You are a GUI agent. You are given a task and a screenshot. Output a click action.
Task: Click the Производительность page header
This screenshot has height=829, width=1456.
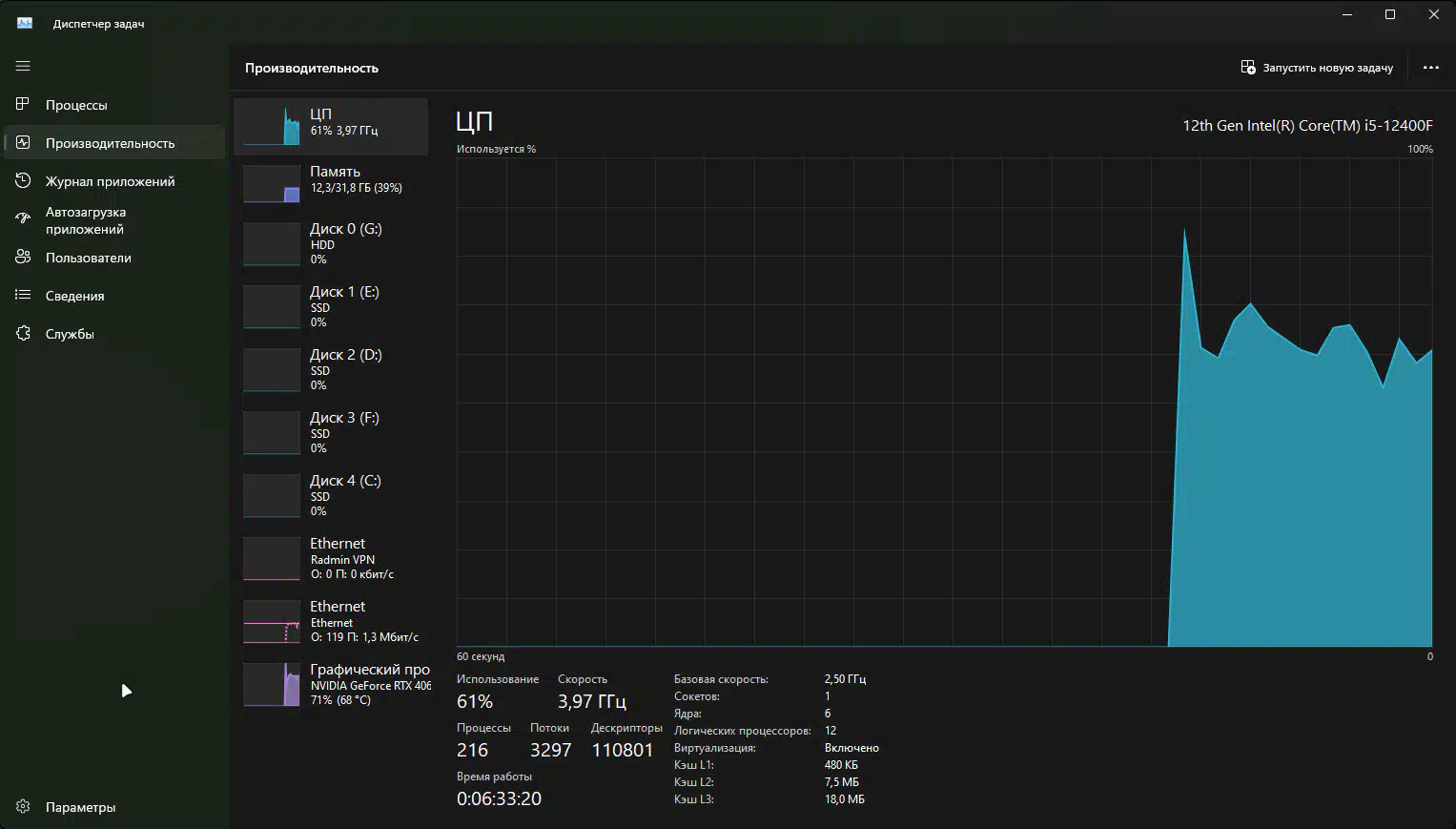coord(312,68)
